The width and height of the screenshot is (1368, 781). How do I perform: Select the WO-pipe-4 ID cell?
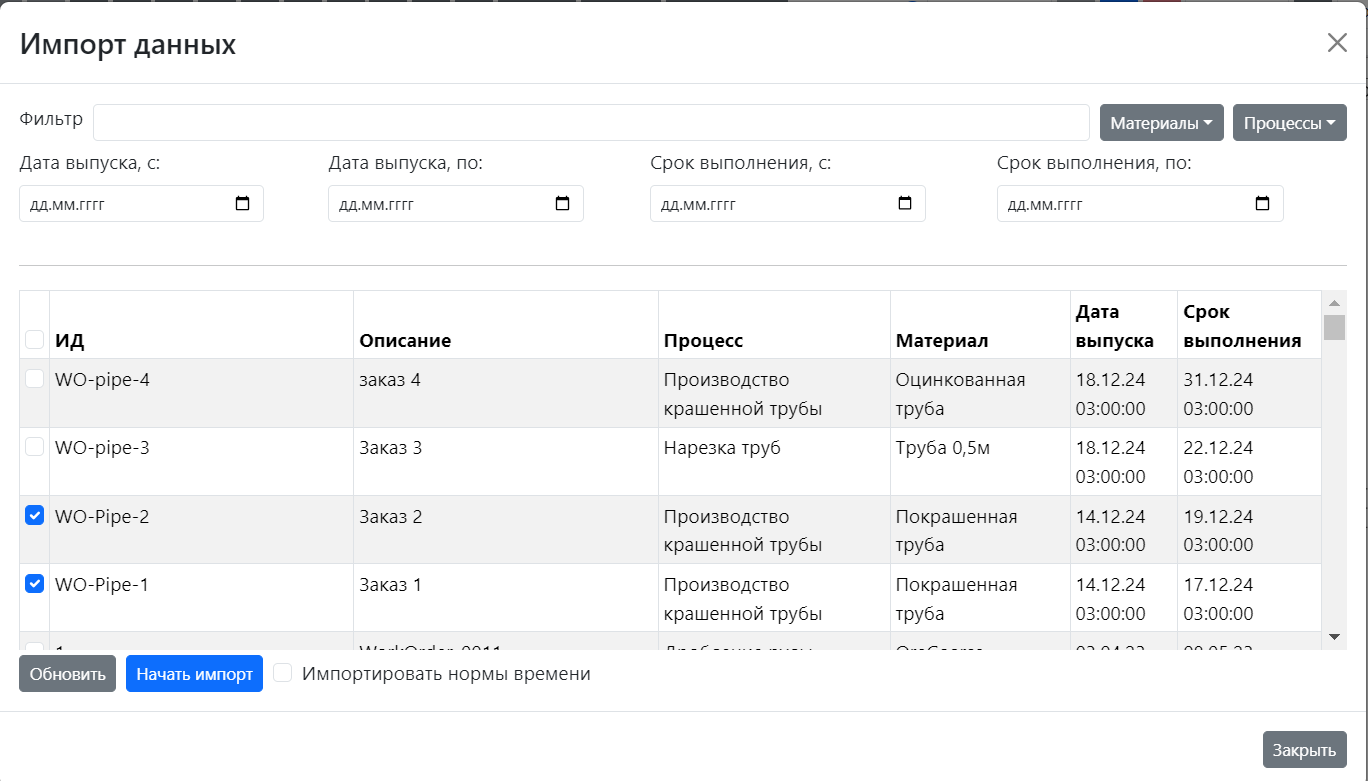[202, 393]
